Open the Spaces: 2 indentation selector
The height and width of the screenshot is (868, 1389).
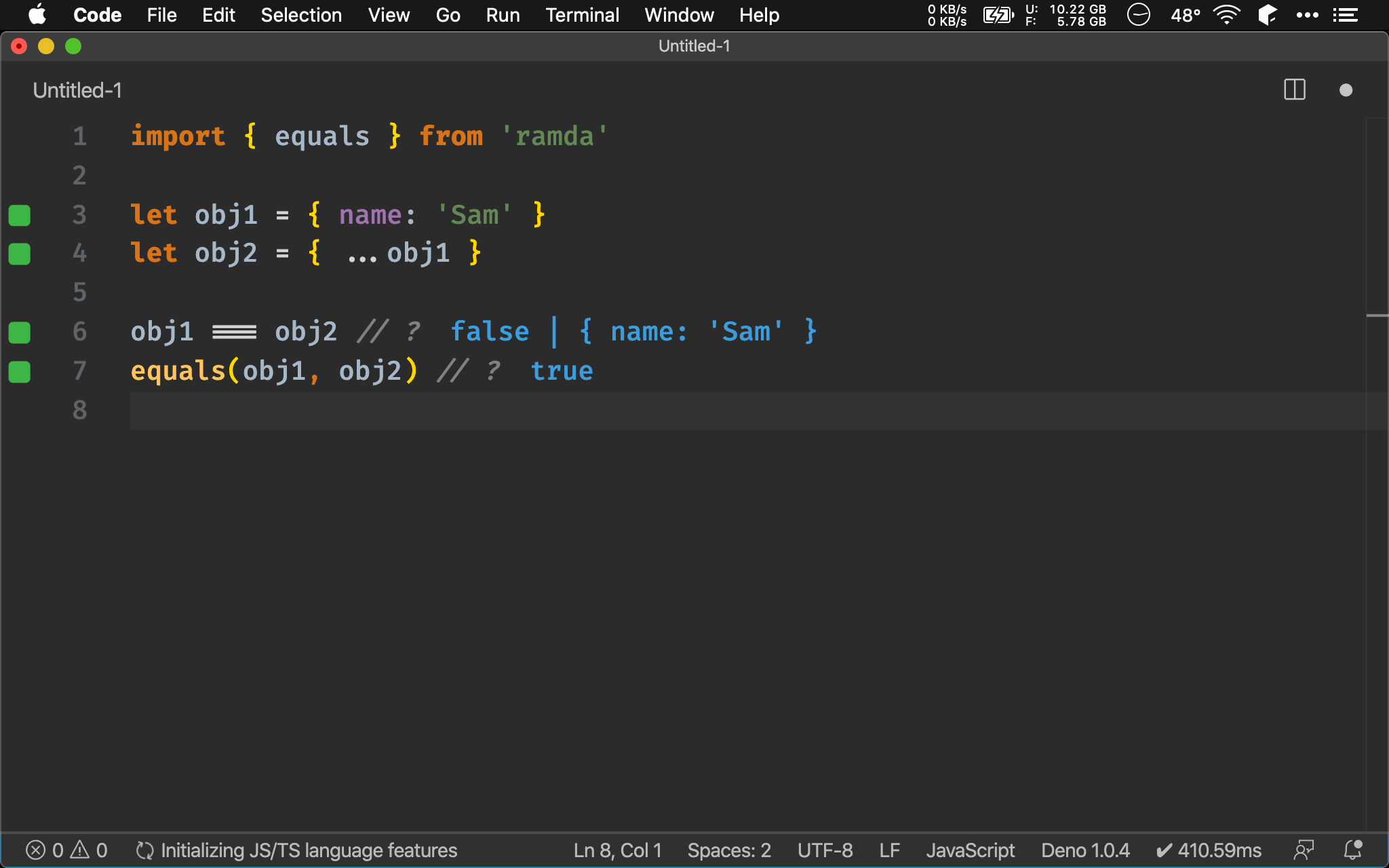pos(729,850)
